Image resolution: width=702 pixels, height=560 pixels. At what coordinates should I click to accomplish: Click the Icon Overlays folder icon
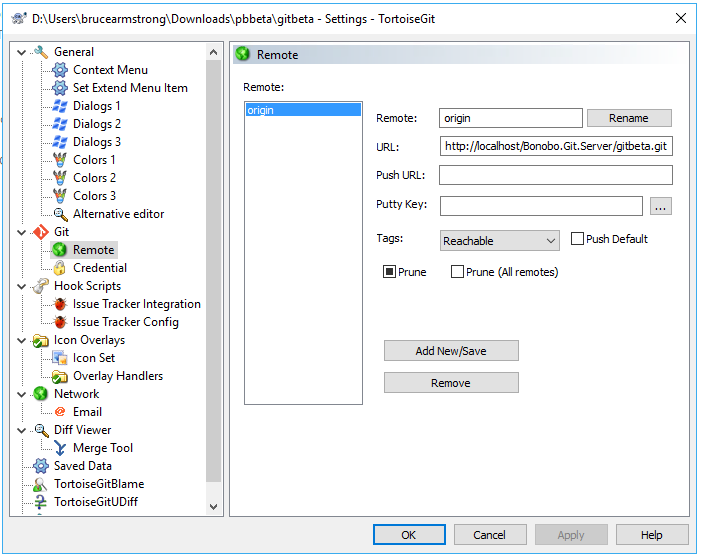pos(41,340)
